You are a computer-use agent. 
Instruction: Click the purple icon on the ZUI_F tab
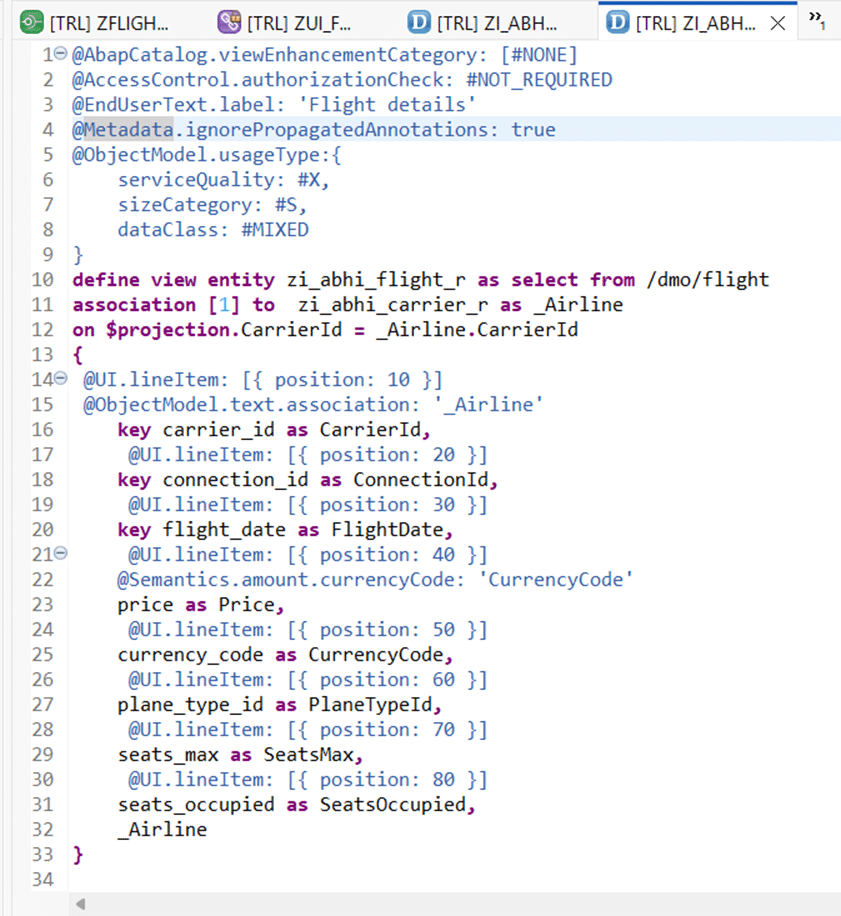(229, 22)
